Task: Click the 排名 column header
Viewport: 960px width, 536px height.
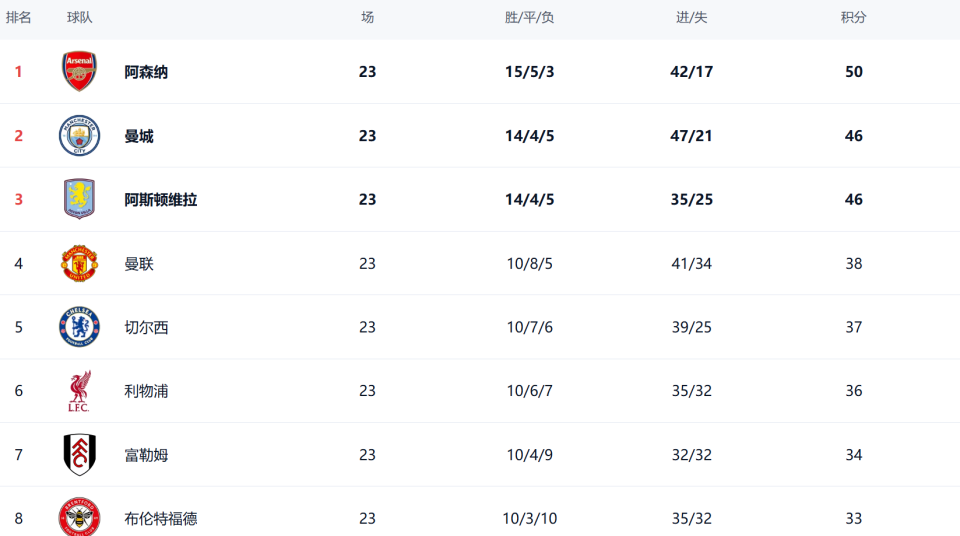Action: (19, 18)
